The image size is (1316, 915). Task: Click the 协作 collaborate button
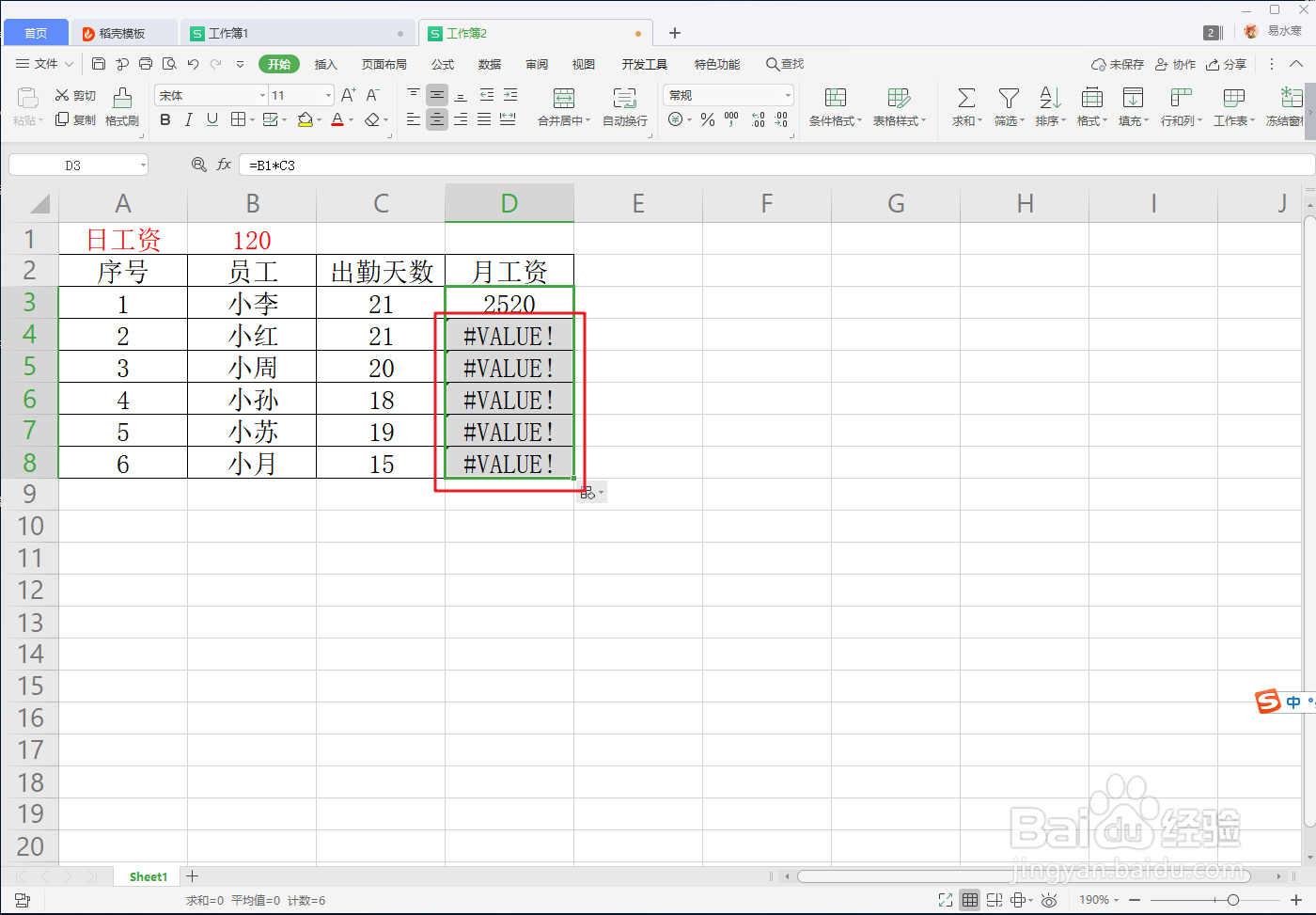[x=1175, y=64]
